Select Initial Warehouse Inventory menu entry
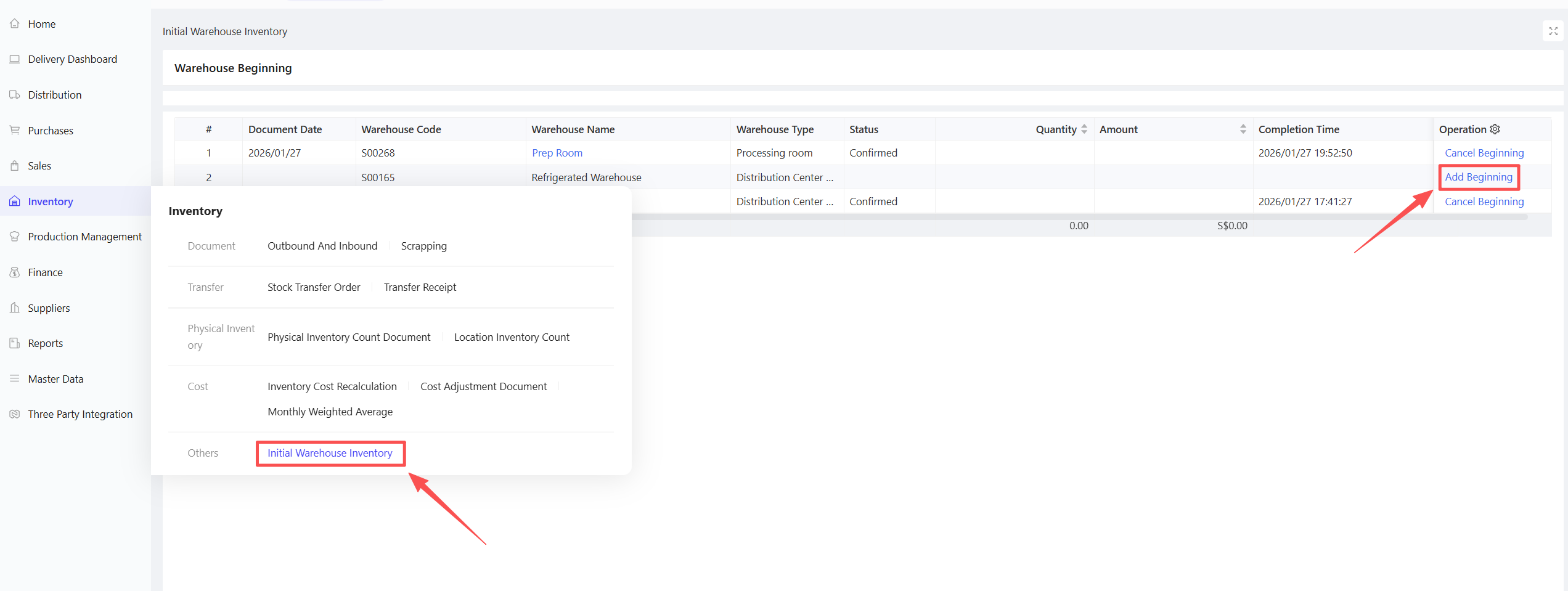This screenshot has width=1568, height=591. tap(330, 453)
